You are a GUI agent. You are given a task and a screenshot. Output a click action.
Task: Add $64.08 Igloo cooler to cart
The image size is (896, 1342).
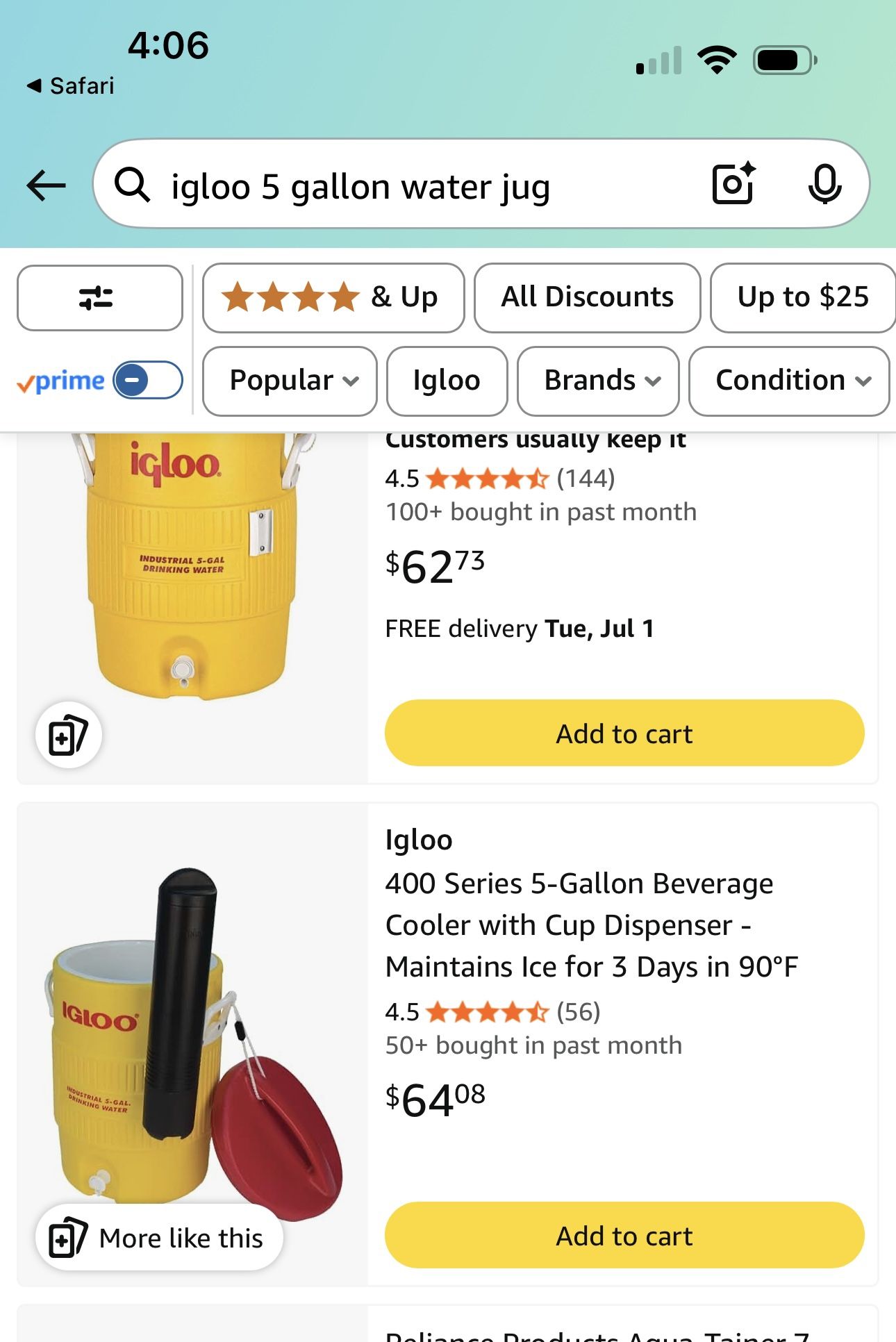coord(624,1236)
